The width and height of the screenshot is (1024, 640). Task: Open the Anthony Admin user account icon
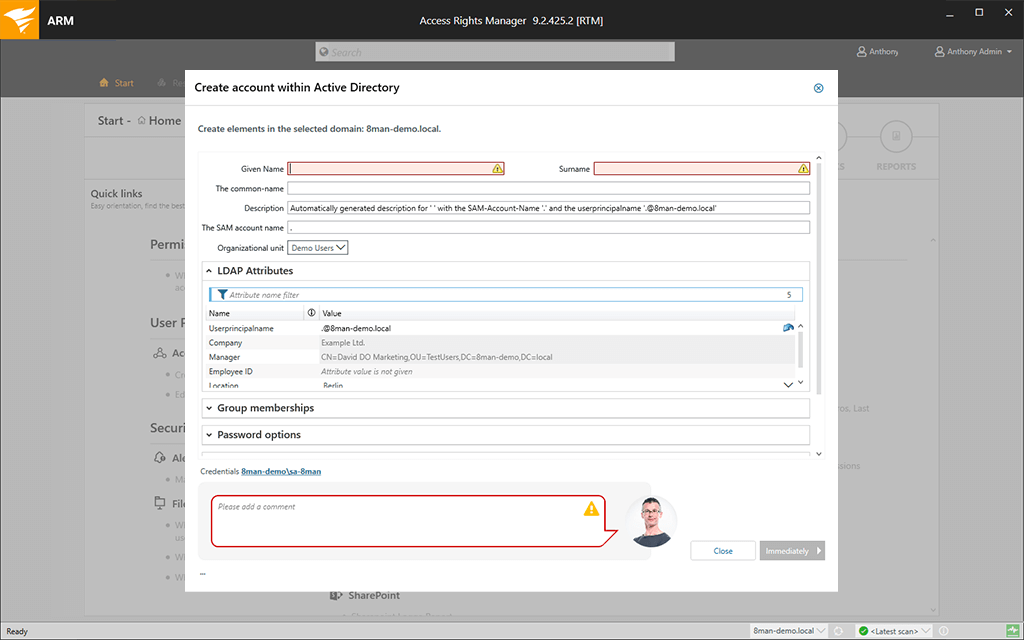coord(938,51)
